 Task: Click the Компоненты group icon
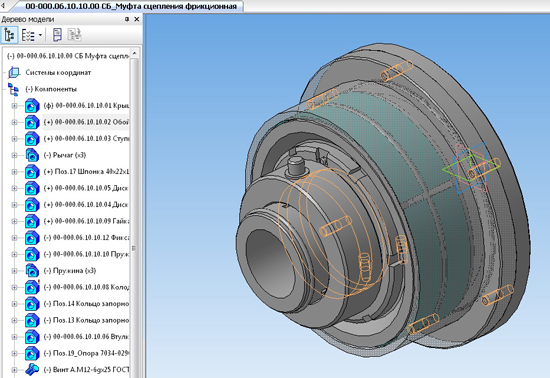point(13,89)
